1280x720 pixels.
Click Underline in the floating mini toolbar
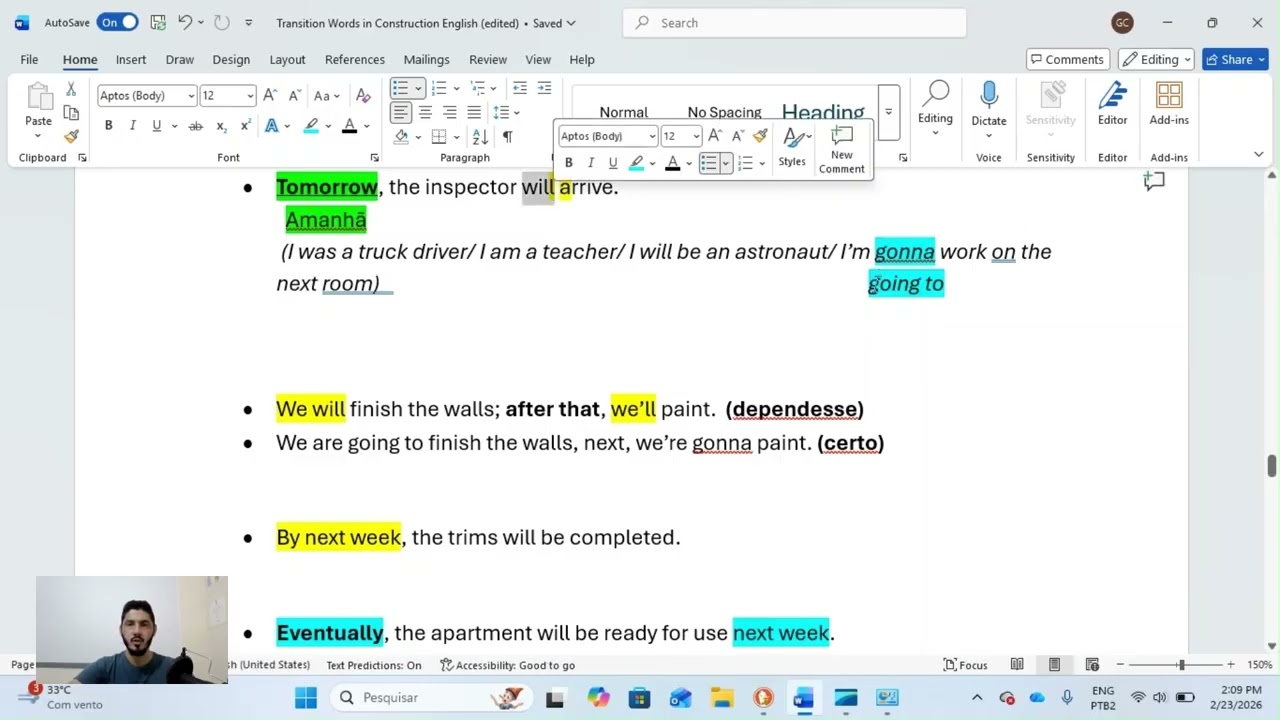point(612,163)
